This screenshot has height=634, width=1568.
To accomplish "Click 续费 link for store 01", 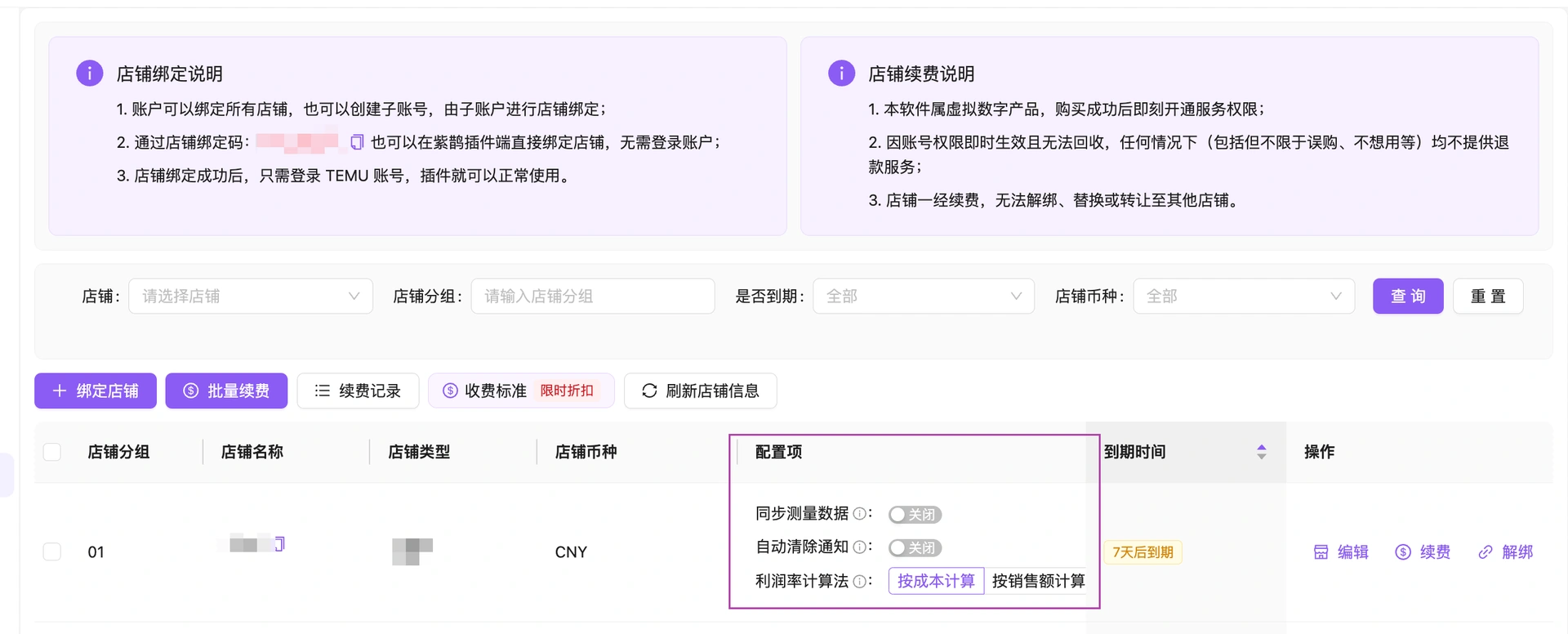I will [1423, 552].
